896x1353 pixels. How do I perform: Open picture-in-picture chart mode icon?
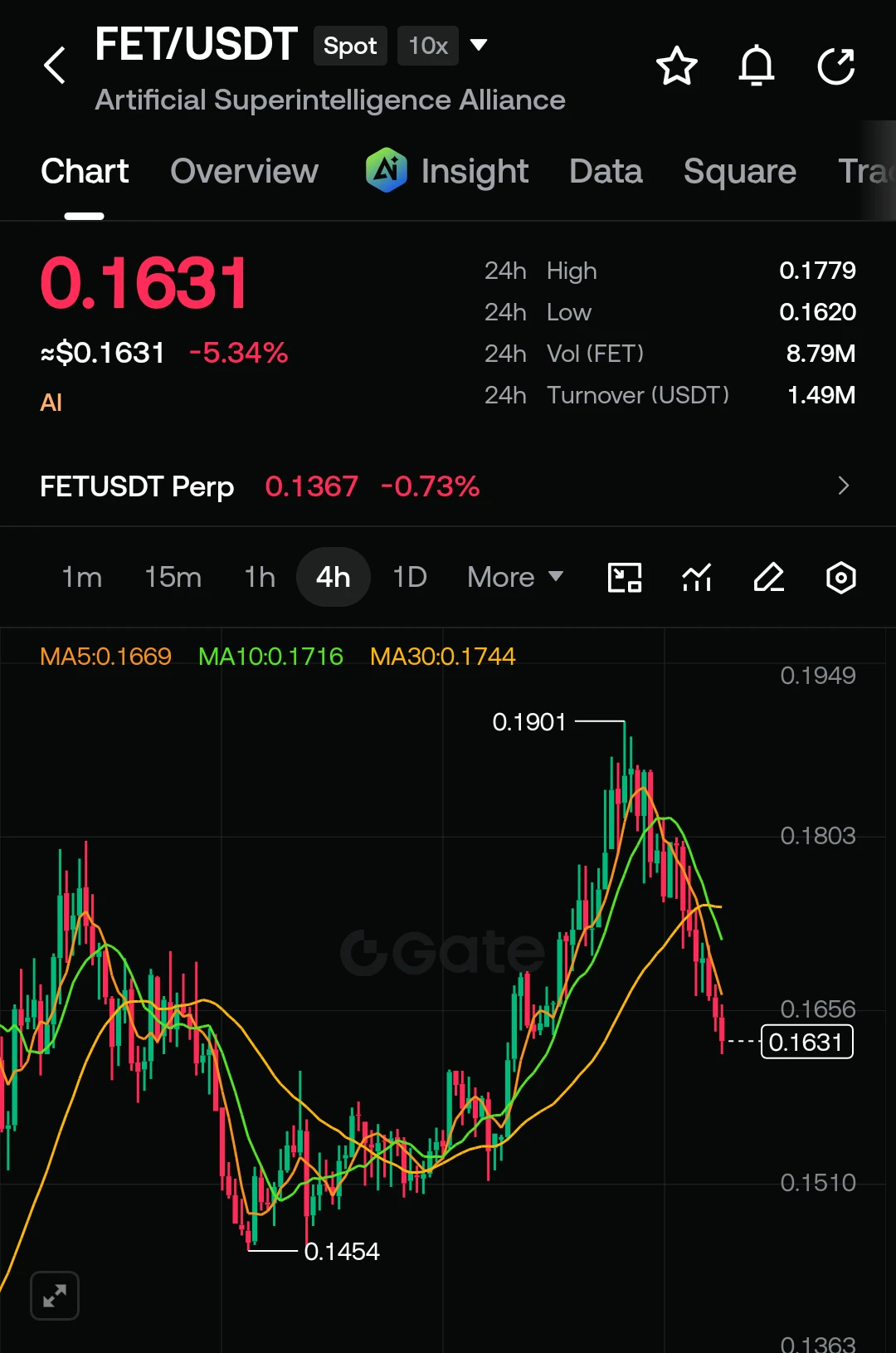pyautogui.click(x=625, y=577)
